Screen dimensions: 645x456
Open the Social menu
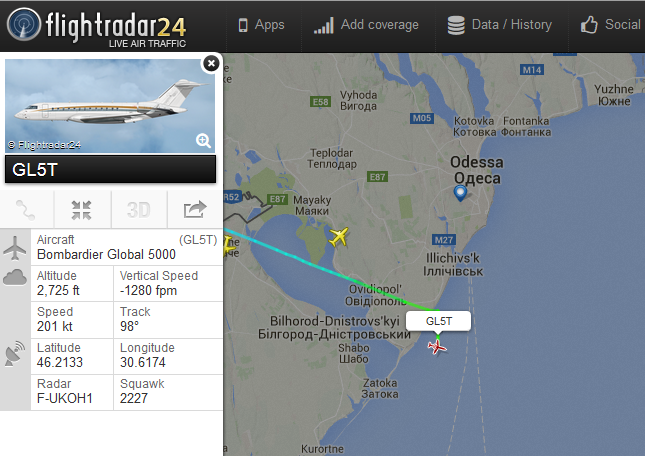611,25
